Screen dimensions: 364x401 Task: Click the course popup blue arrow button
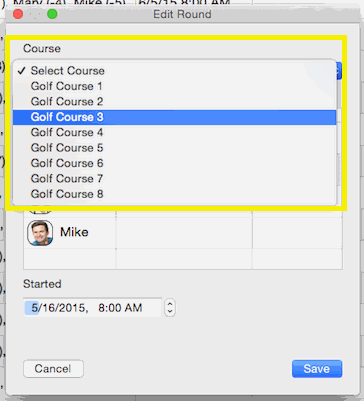point(339,71)
